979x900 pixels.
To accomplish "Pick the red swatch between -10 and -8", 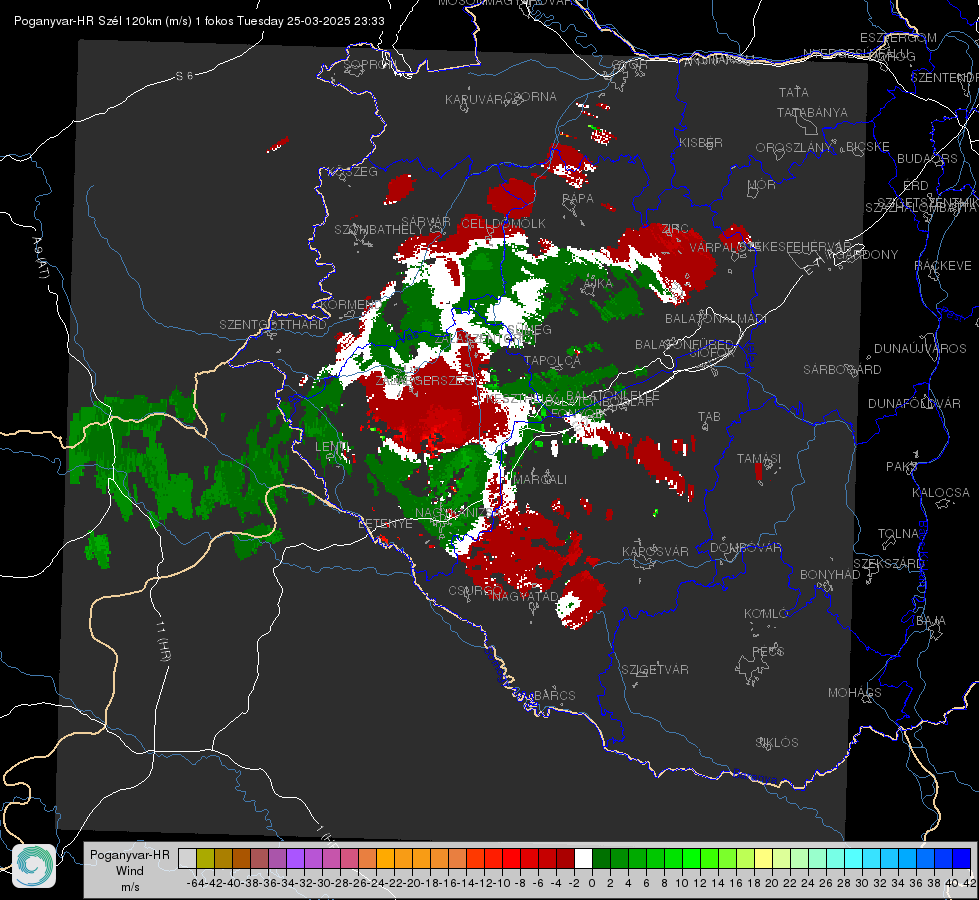I will tap(511, 858).
